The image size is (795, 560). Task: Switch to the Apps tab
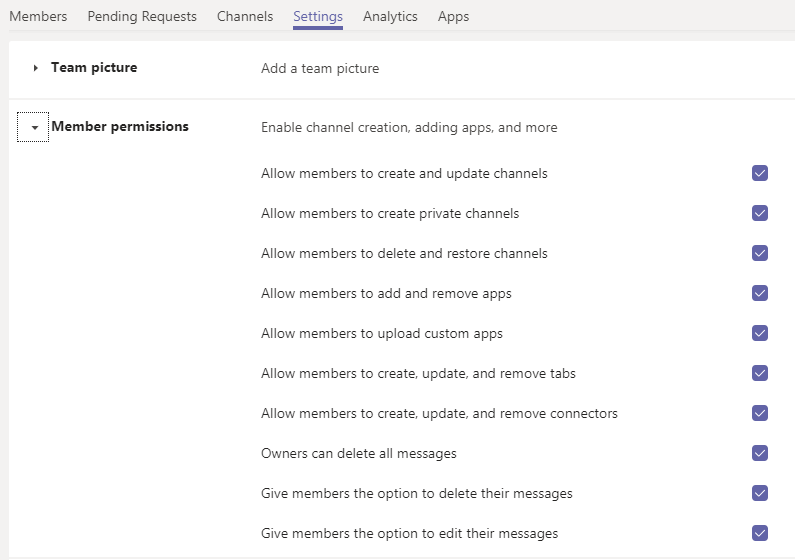click(453, 17)
